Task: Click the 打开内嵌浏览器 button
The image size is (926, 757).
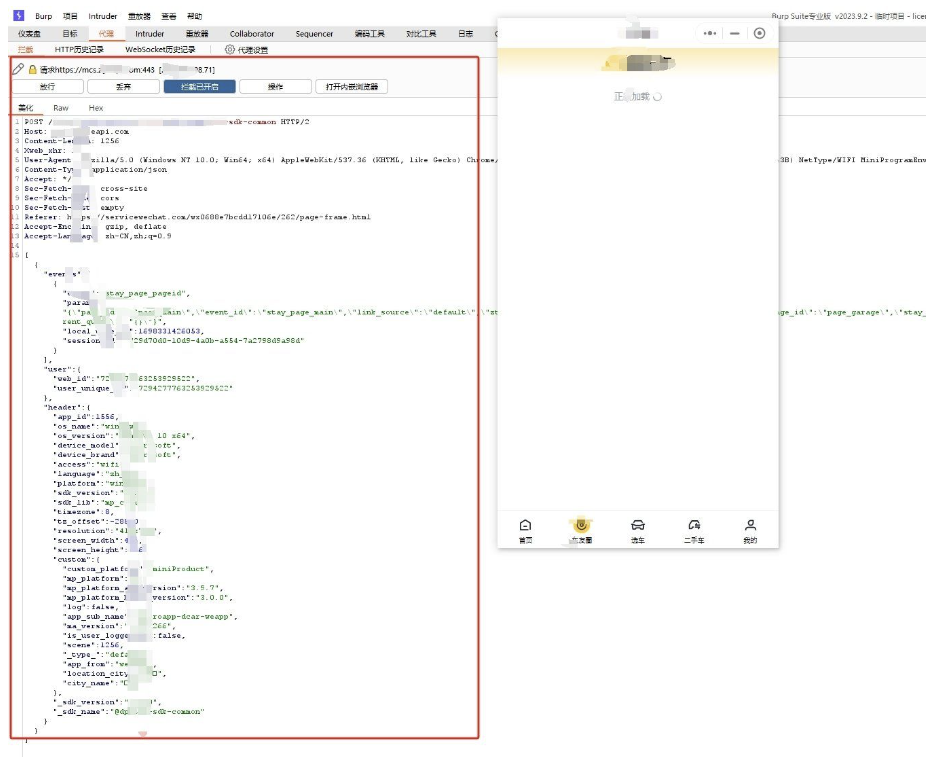Action: [352, 87]
